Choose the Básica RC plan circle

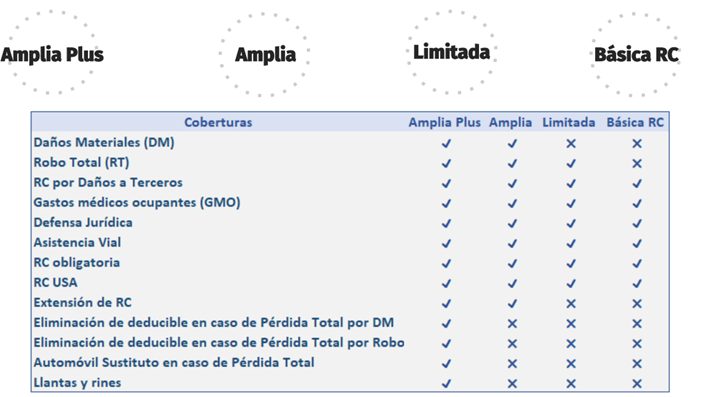pyautogui.click(x=636, y=55)
